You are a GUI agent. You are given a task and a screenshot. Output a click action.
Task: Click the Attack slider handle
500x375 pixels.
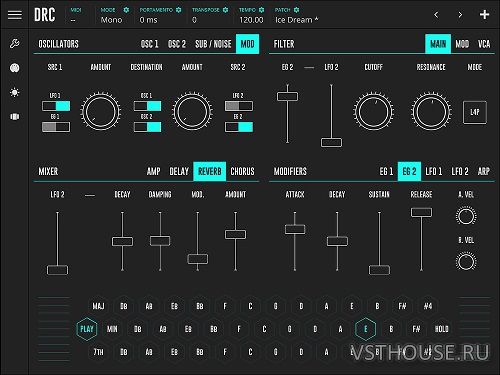295,229
